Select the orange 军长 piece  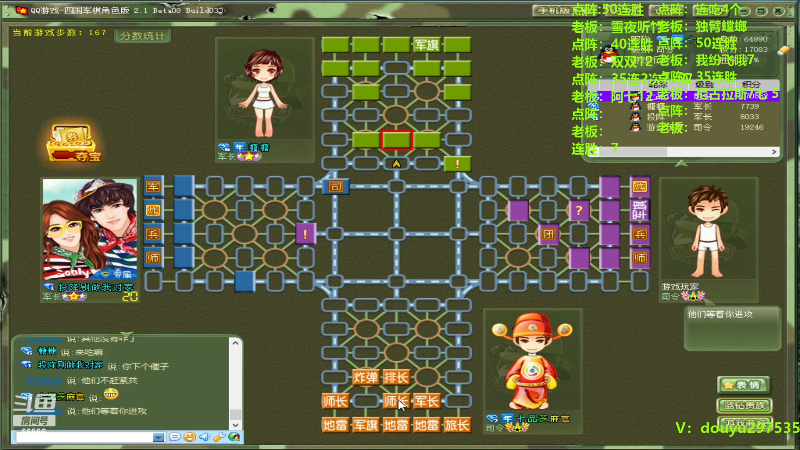click(x=427, y=402)
